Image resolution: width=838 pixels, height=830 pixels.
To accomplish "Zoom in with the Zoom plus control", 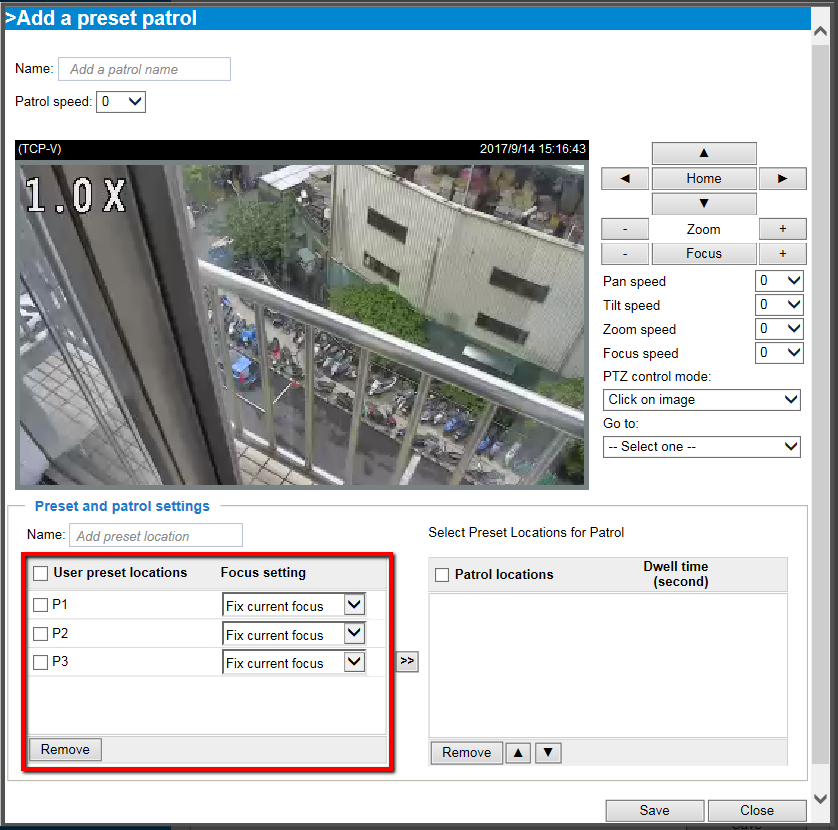I will pos(782,228).
